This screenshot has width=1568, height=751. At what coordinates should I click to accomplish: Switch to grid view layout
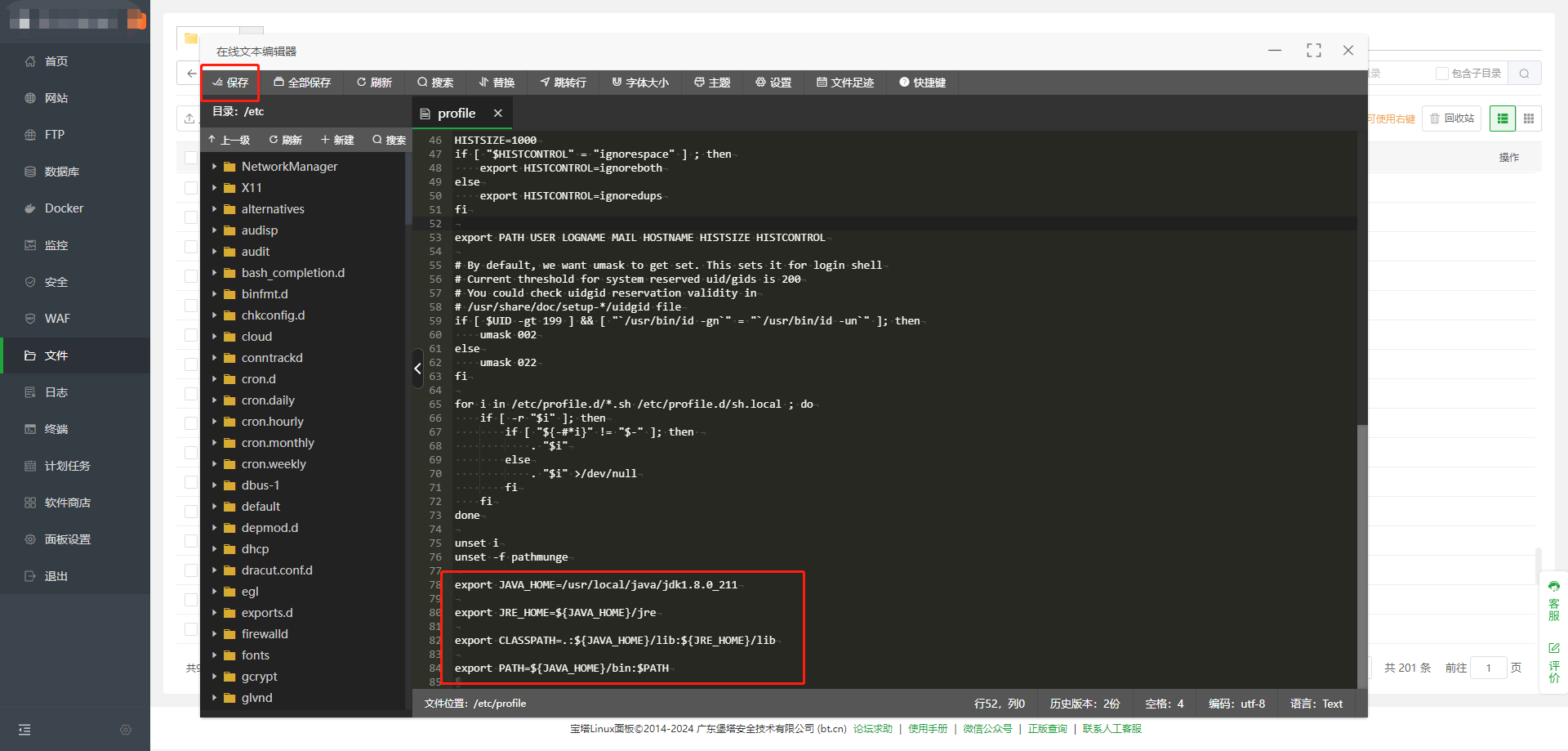point(1529,118)
